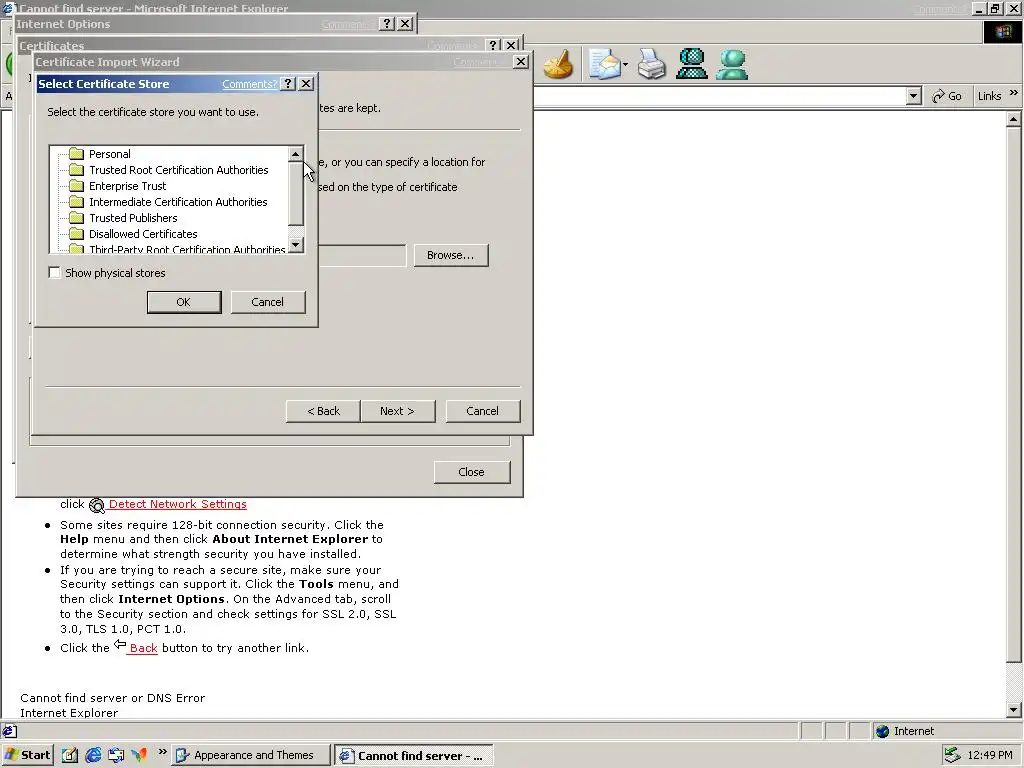1024x768 pixels.
Task: Go Back in Certificate Import Wizard
Action: pos(323,411)
